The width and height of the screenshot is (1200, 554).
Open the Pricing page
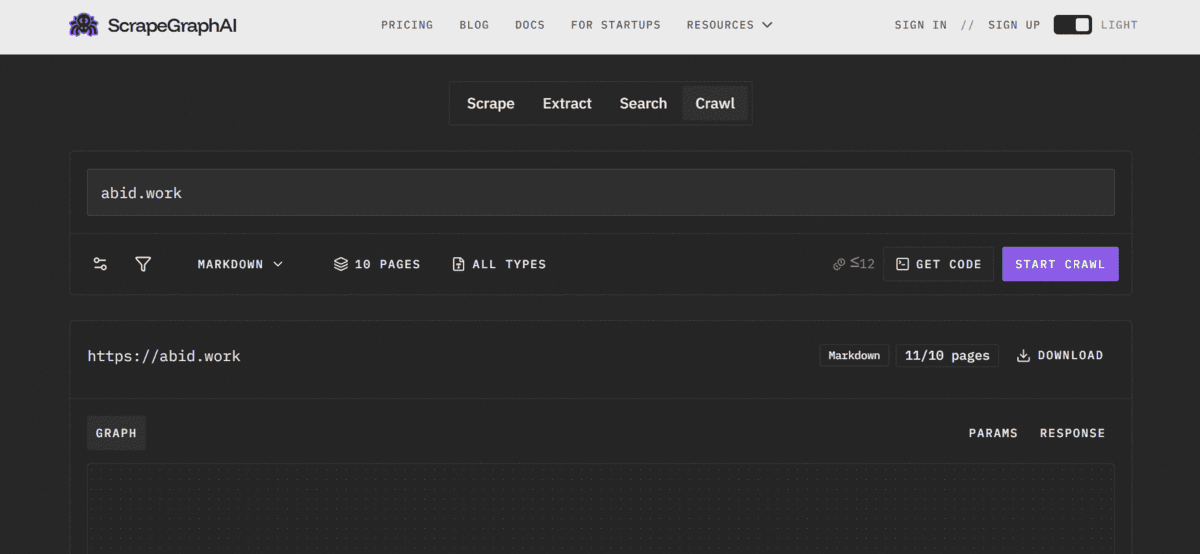[x=407, y=25]
